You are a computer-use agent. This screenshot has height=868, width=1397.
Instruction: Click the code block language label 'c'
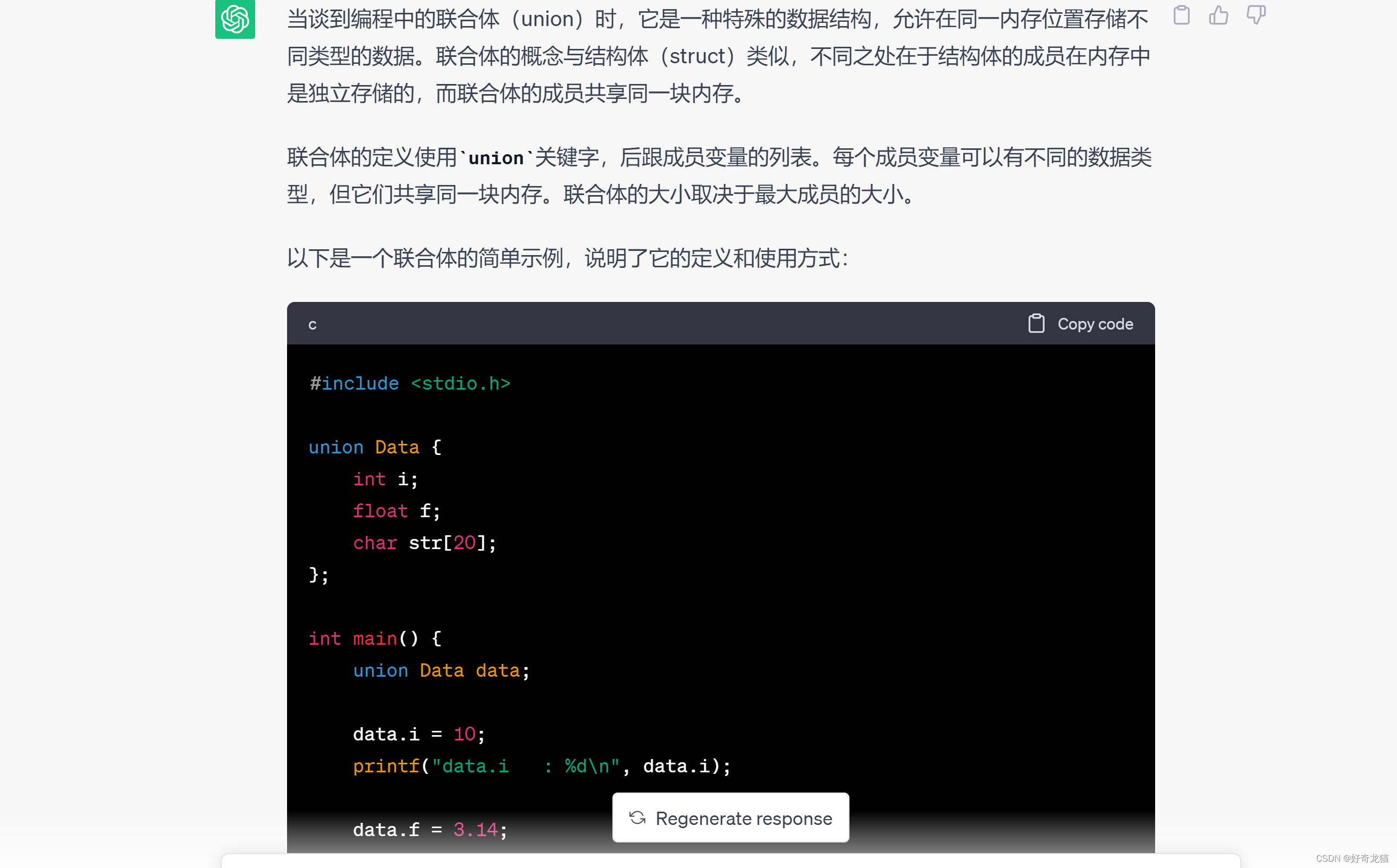pos(312,324)
